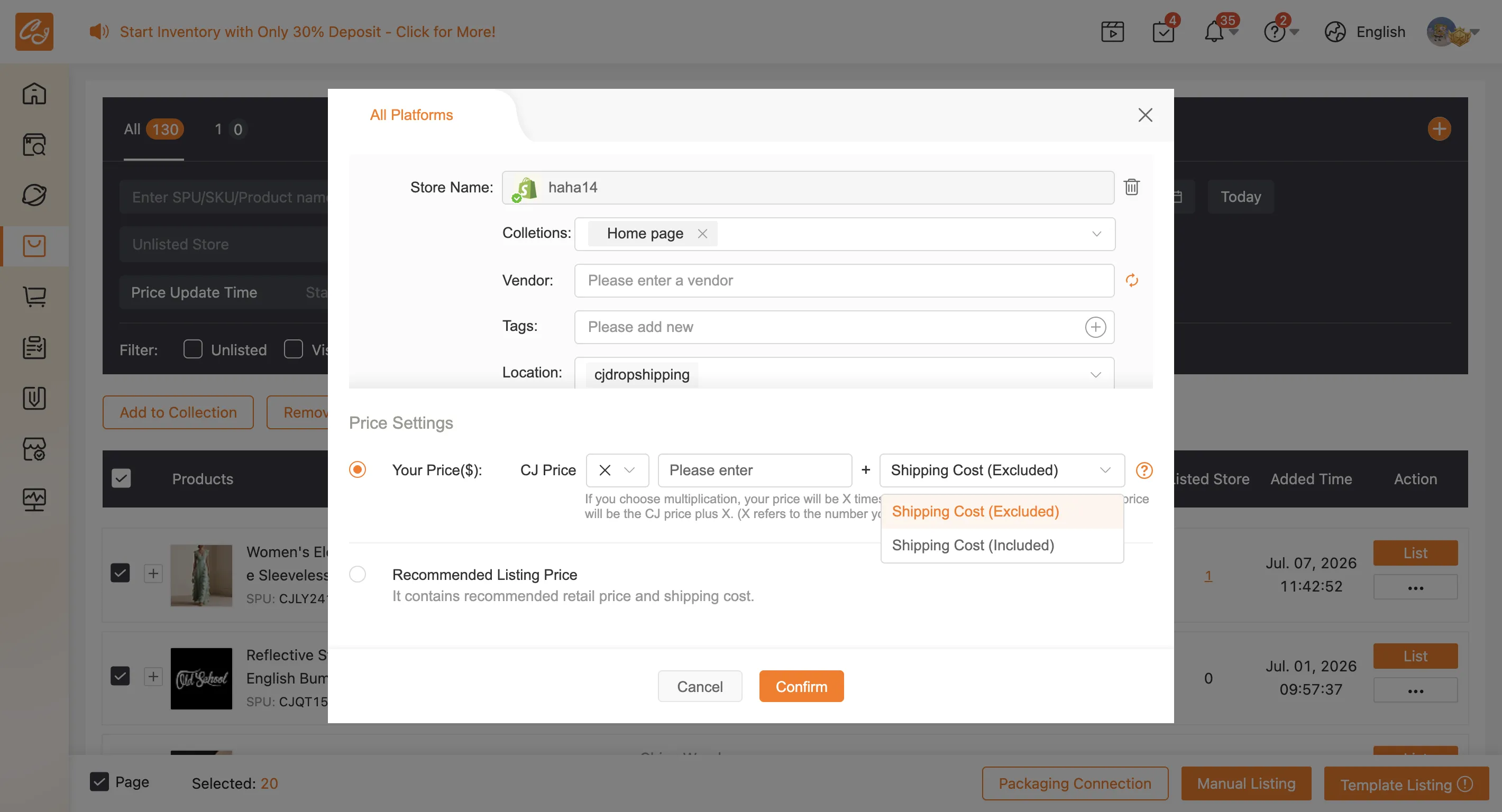Open the selected listing bag sidebar icon
The width and height of the screenshot is (1502, 812).
(x=34, y=245)
